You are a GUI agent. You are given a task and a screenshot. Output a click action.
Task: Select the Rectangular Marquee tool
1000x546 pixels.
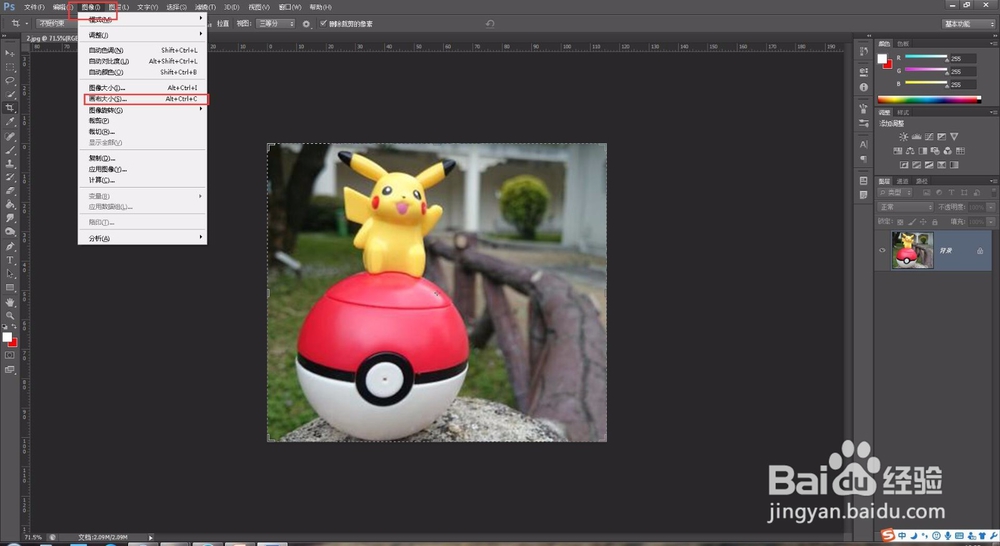pyautogui.click(x=10, y=67)
